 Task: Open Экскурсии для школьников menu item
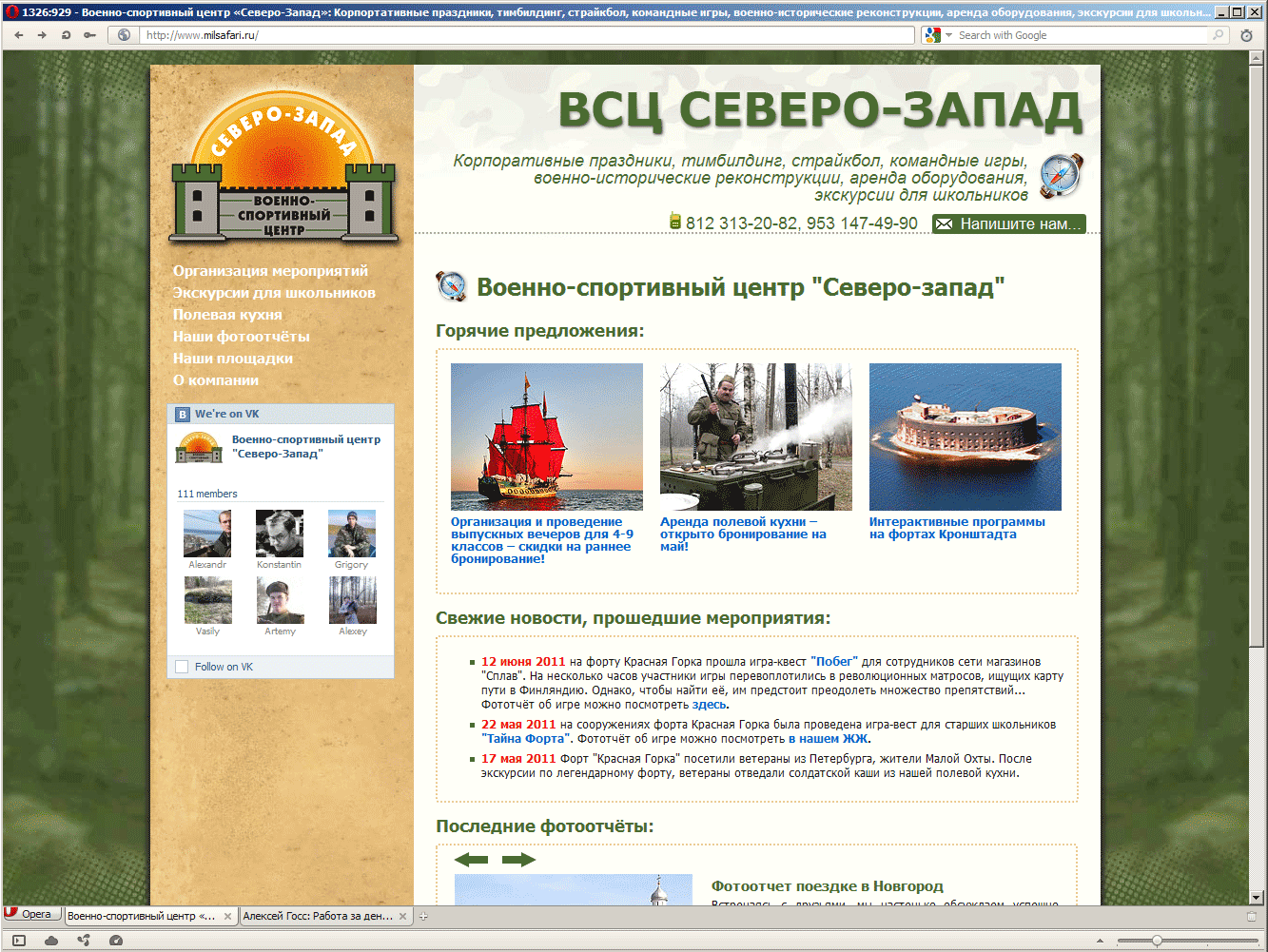tap(274, 293)
